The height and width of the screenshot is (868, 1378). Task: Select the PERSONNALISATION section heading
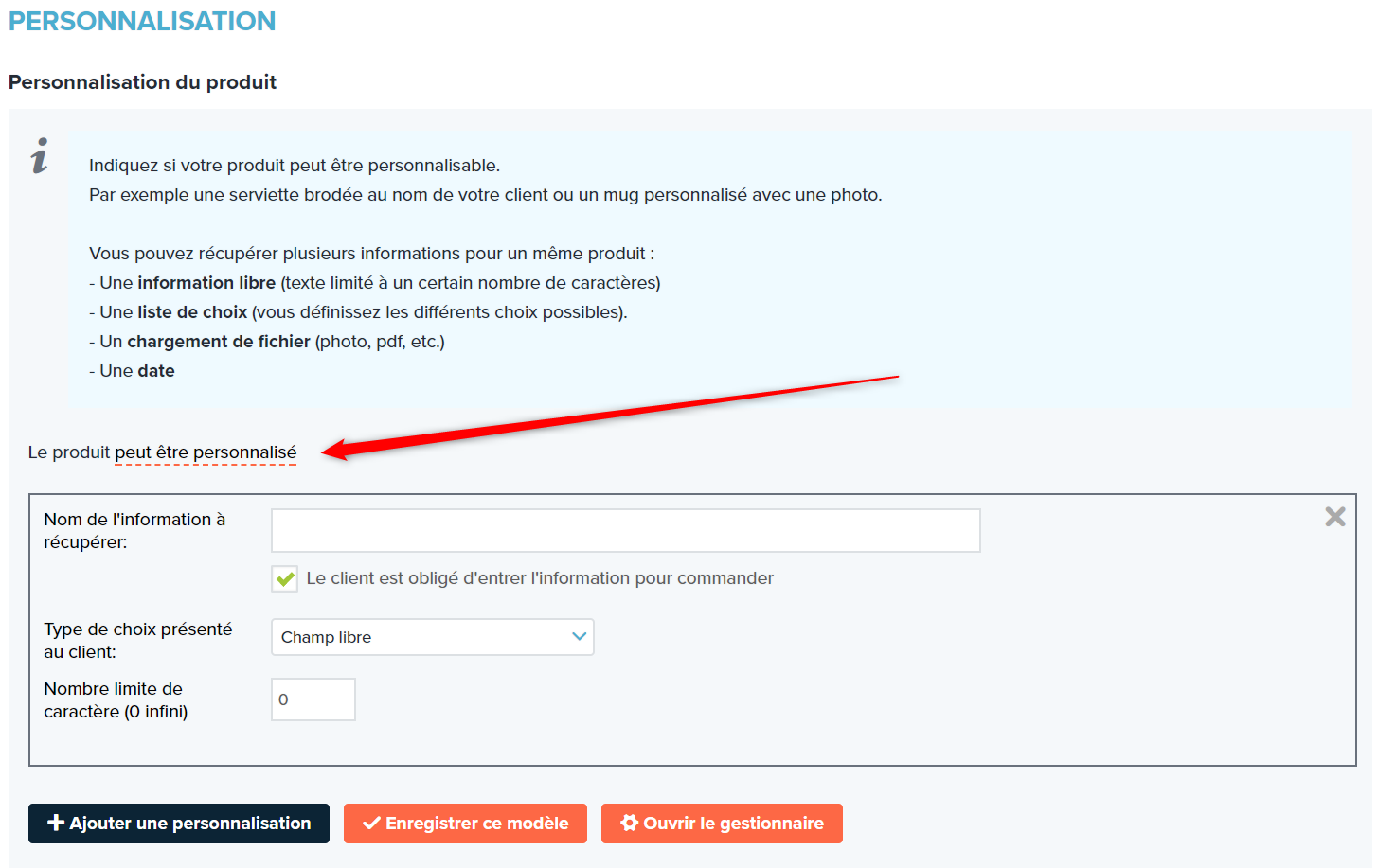pyautogui.click(x=142, y=21)
